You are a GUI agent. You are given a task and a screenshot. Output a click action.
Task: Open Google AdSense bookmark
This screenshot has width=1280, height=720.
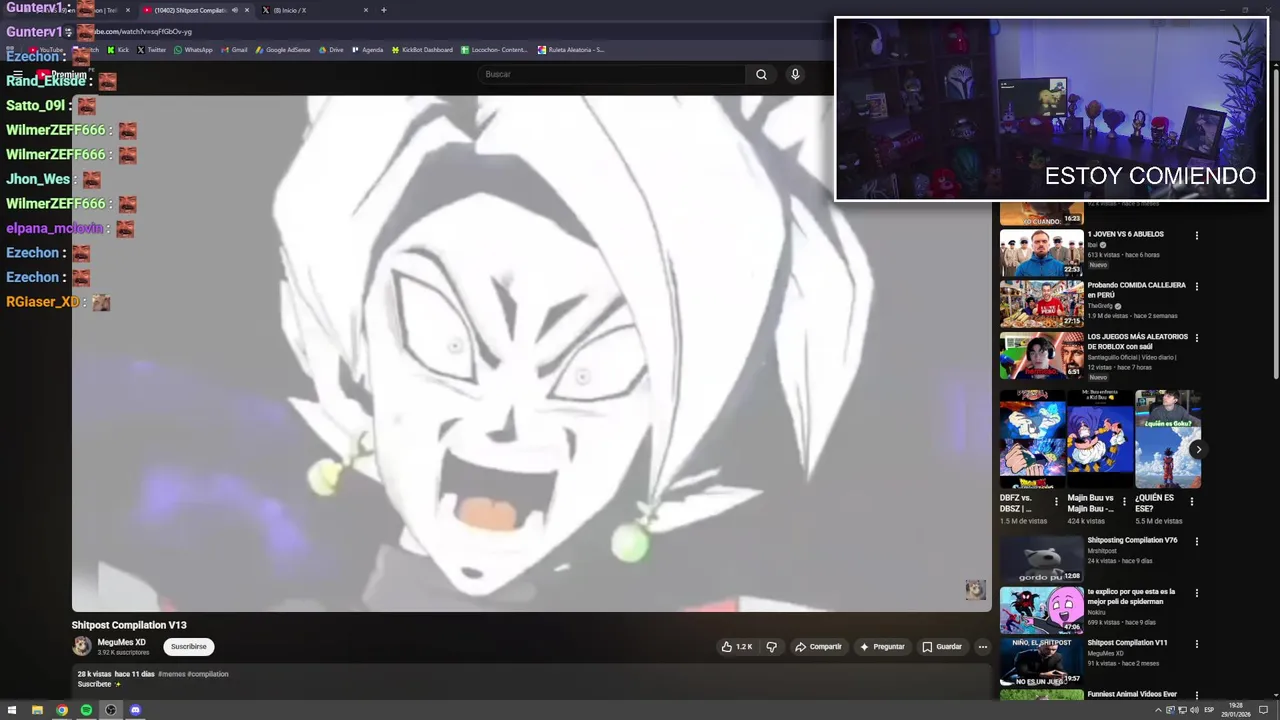(283, 49)
